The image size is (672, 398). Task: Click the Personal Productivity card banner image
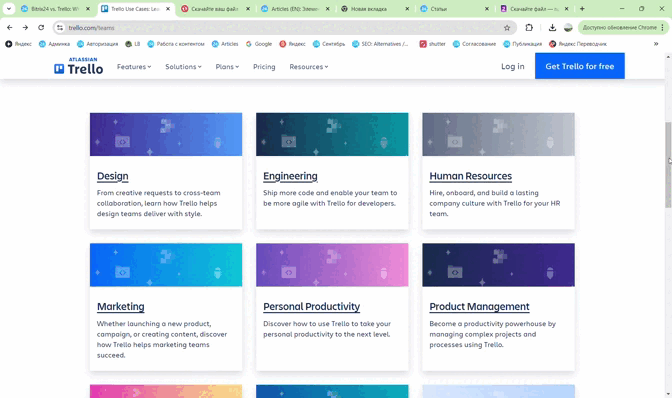point(332,265)
